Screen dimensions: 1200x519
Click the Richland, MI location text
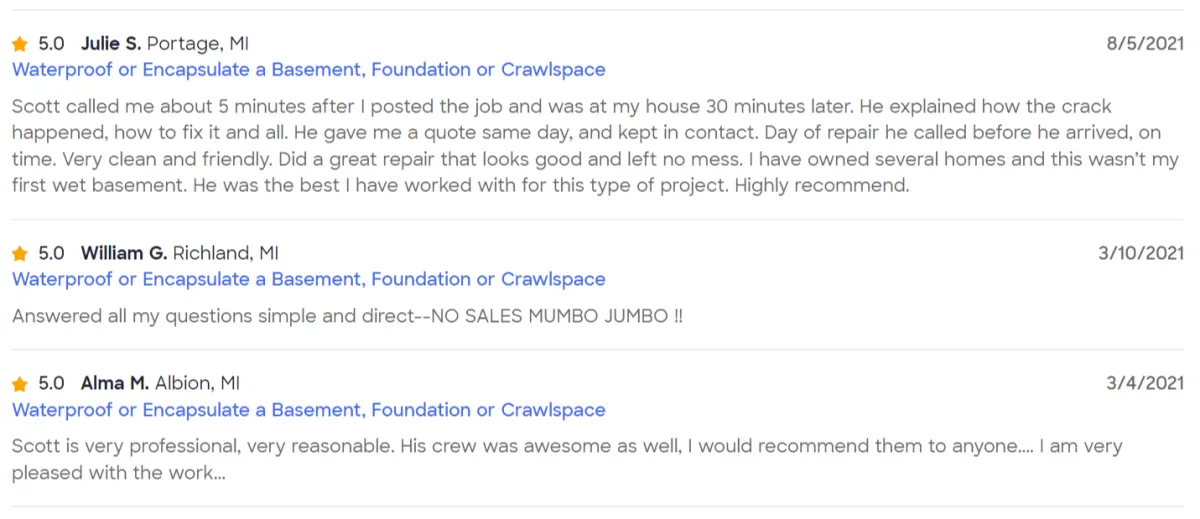226,254
